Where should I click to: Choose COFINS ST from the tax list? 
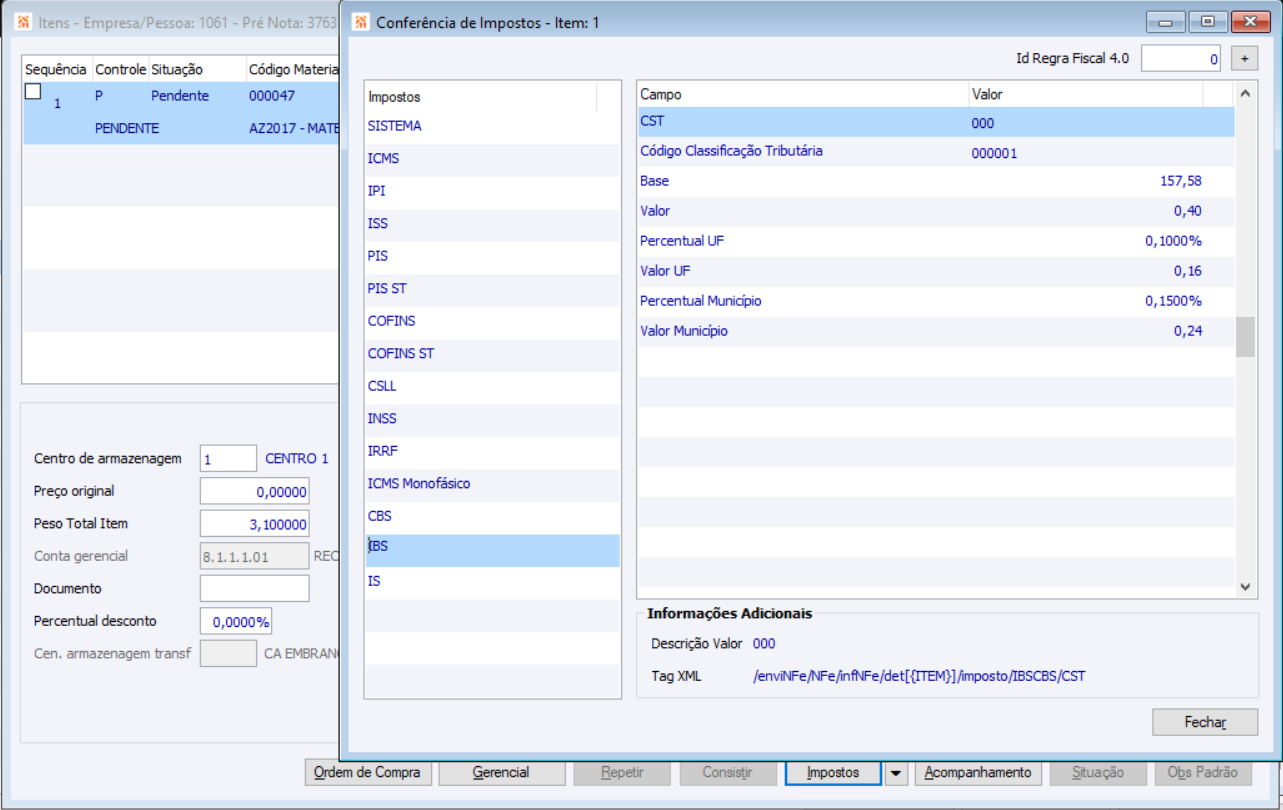click(401, 354)
